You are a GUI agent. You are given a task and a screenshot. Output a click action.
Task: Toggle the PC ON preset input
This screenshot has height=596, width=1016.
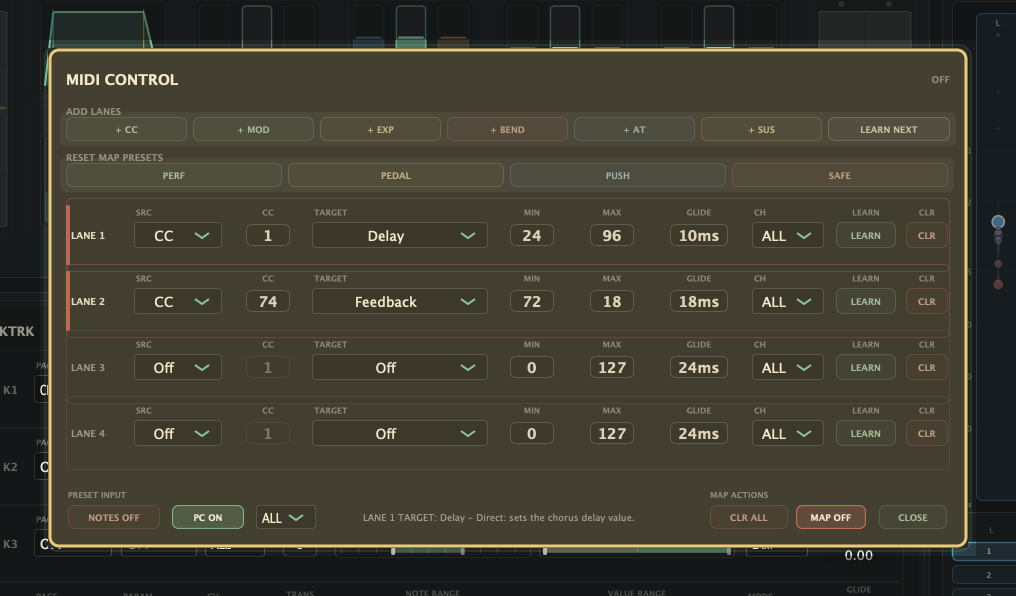coord(207,517)
